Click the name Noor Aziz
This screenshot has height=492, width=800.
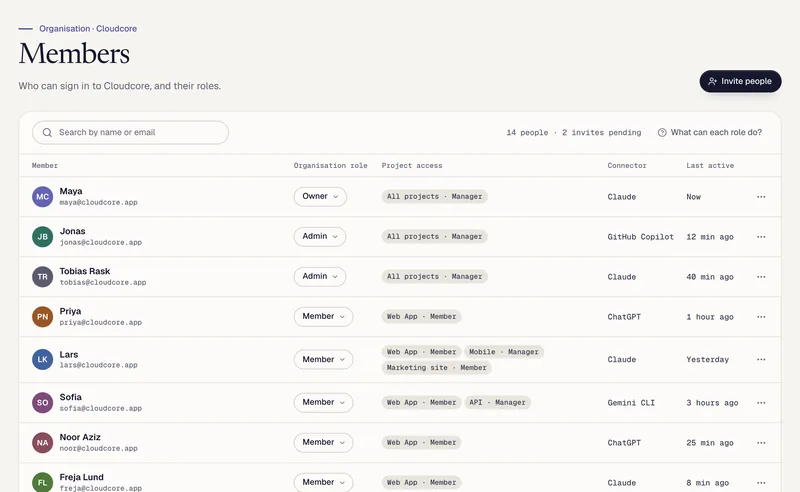pyautogui.click(x=80, y=437)
